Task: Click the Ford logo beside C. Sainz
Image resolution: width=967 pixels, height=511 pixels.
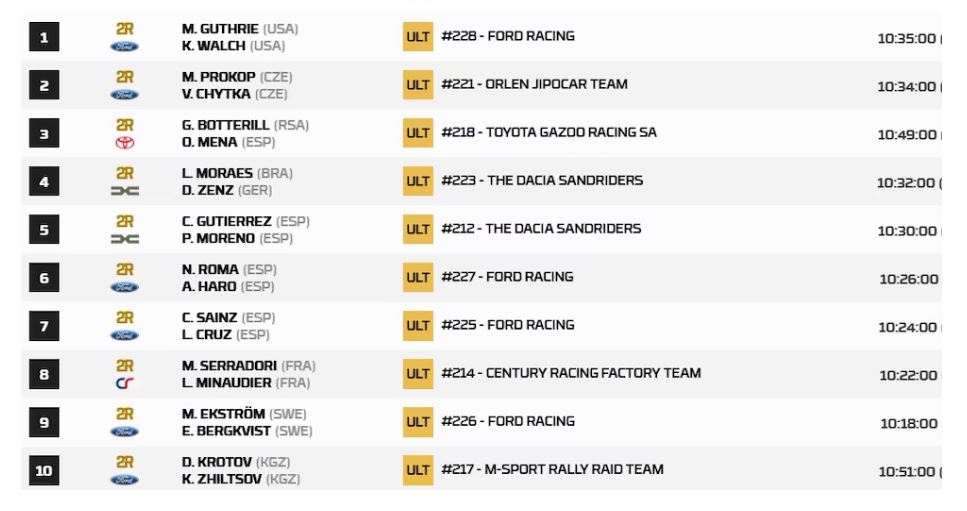Action: pyautogui.click(x=125, y=335)
